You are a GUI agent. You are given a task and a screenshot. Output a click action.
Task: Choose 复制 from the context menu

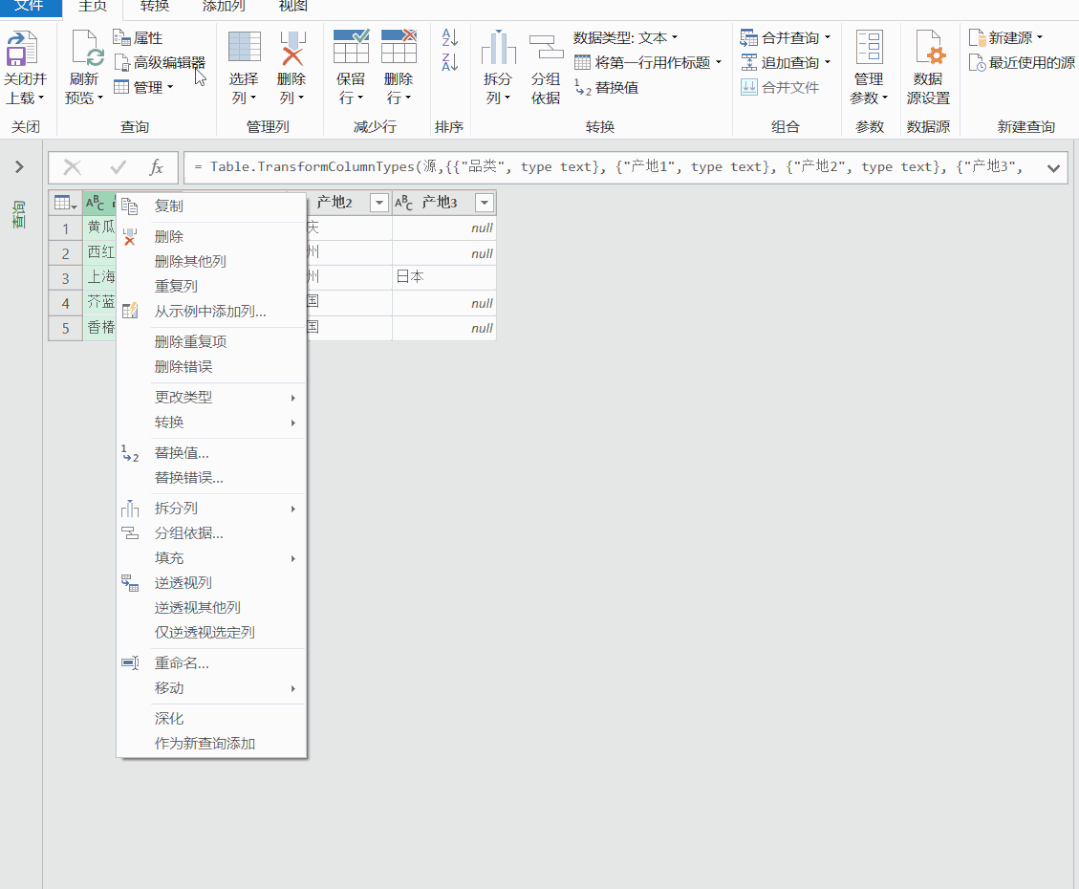pyautogui.click(x=212, y=206)
